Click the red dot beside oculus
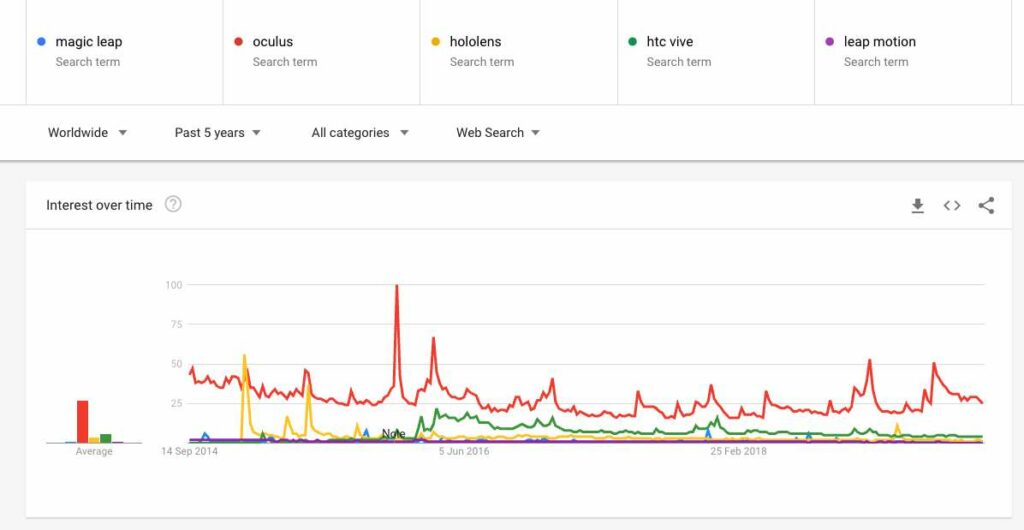The width and height of the screenshot is (1024, 530). point(238,42)
